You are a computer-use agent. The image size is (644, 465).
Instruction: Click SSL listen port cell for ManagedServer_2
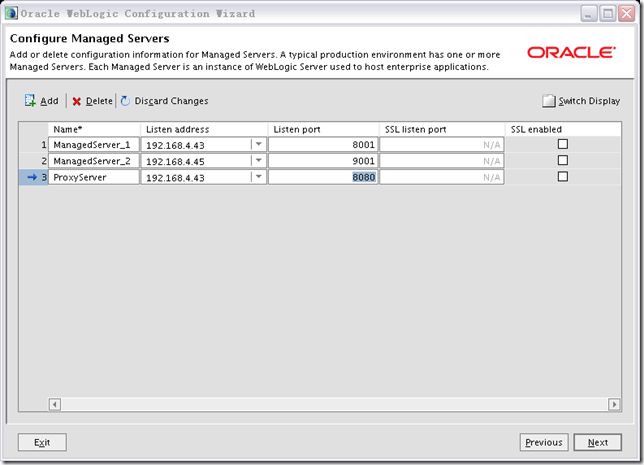point(442,161)
